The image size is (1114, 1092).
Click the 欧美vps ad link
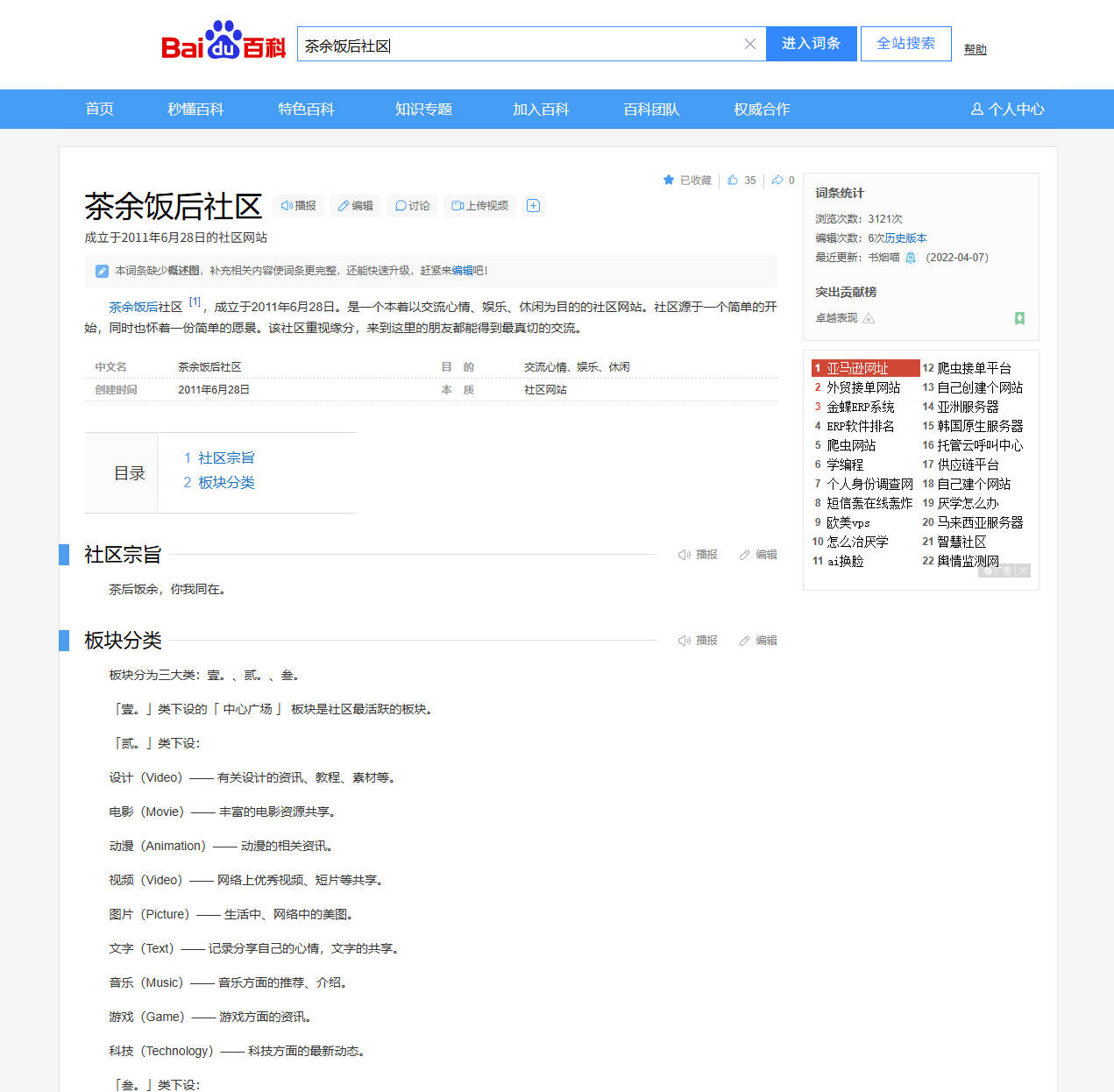848,522
